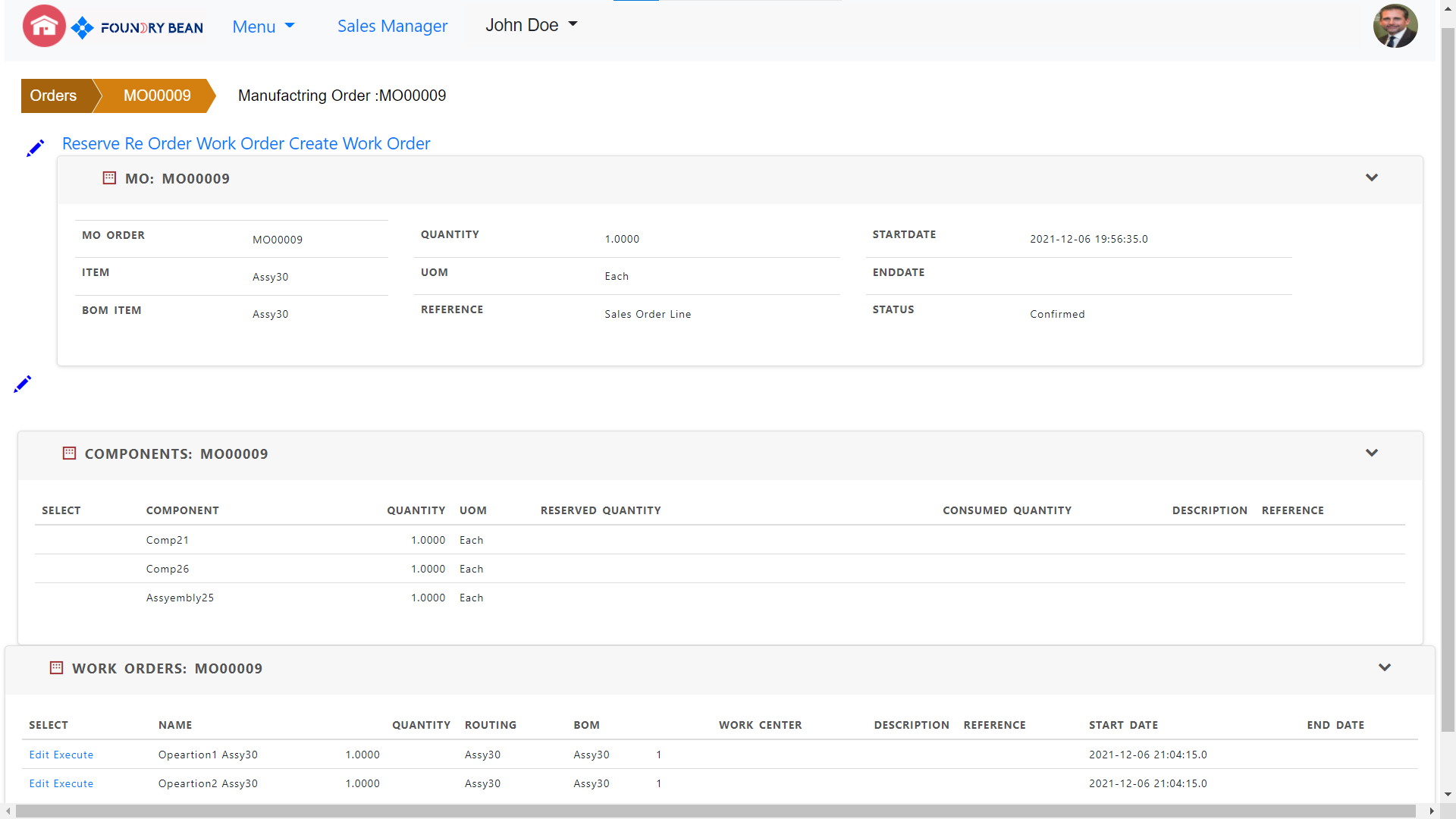Click the Comp26 component row
This screenshot has width=1456, height=819.
pyautogui.click(x=720, y=569)
